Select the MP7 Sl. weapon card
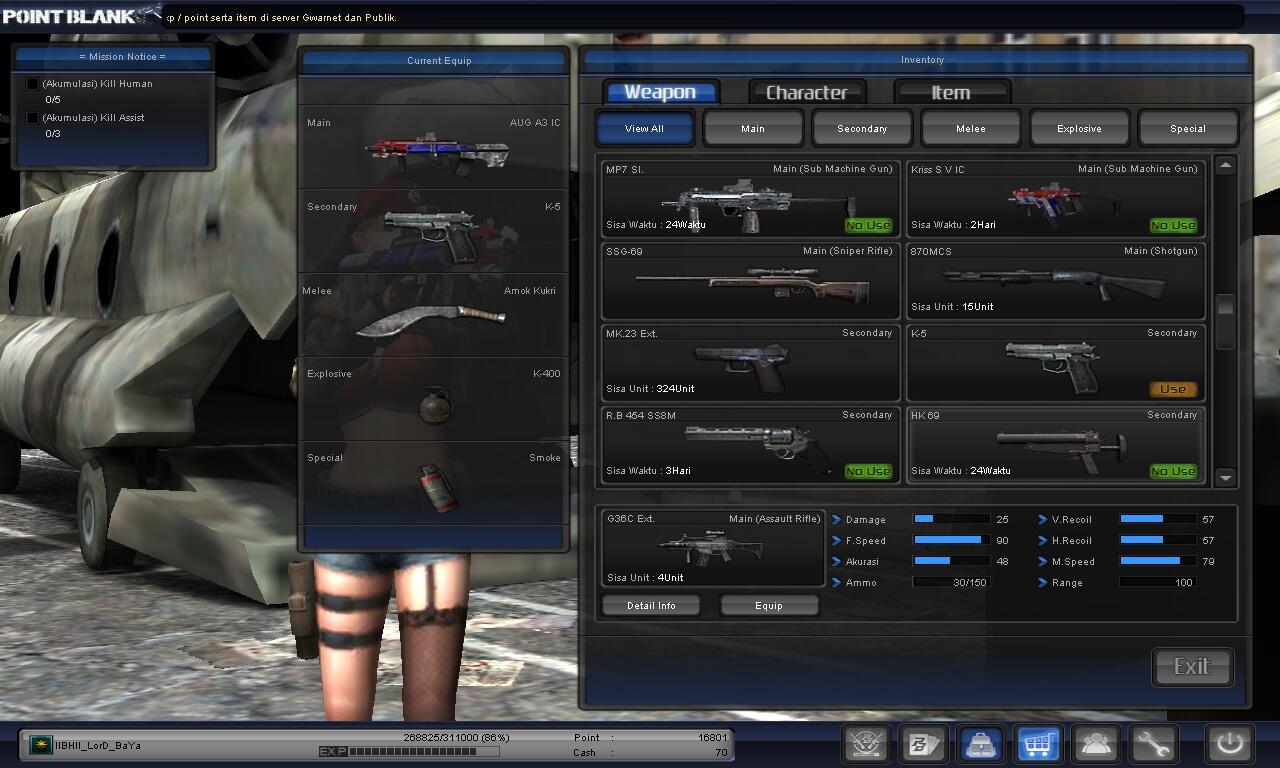Image resolution: width=1280 pixels, height=768 pixels. (750, 198)
